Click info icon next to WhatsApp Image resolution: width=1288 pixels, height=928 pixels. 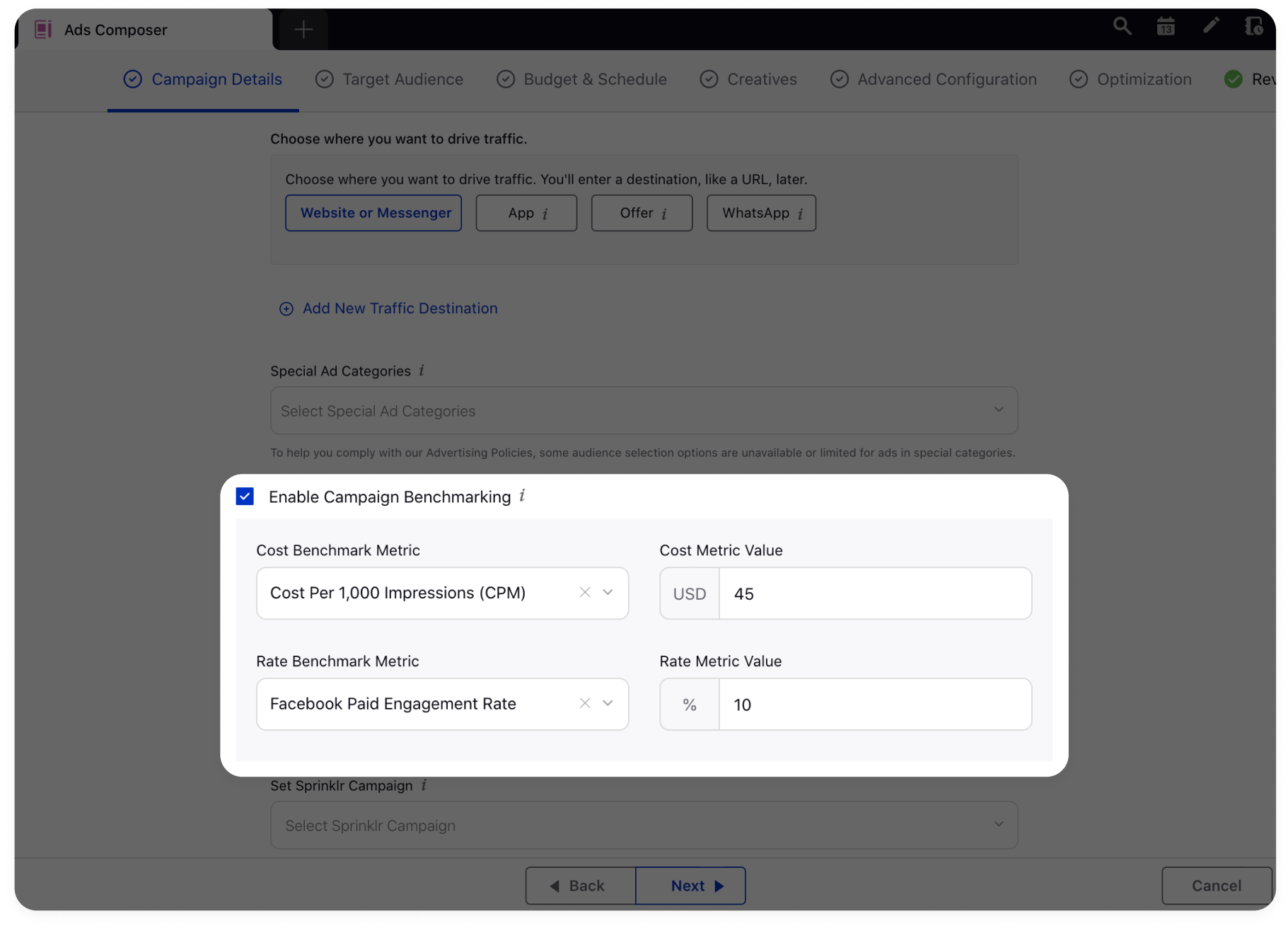click(x=800, y=214)
